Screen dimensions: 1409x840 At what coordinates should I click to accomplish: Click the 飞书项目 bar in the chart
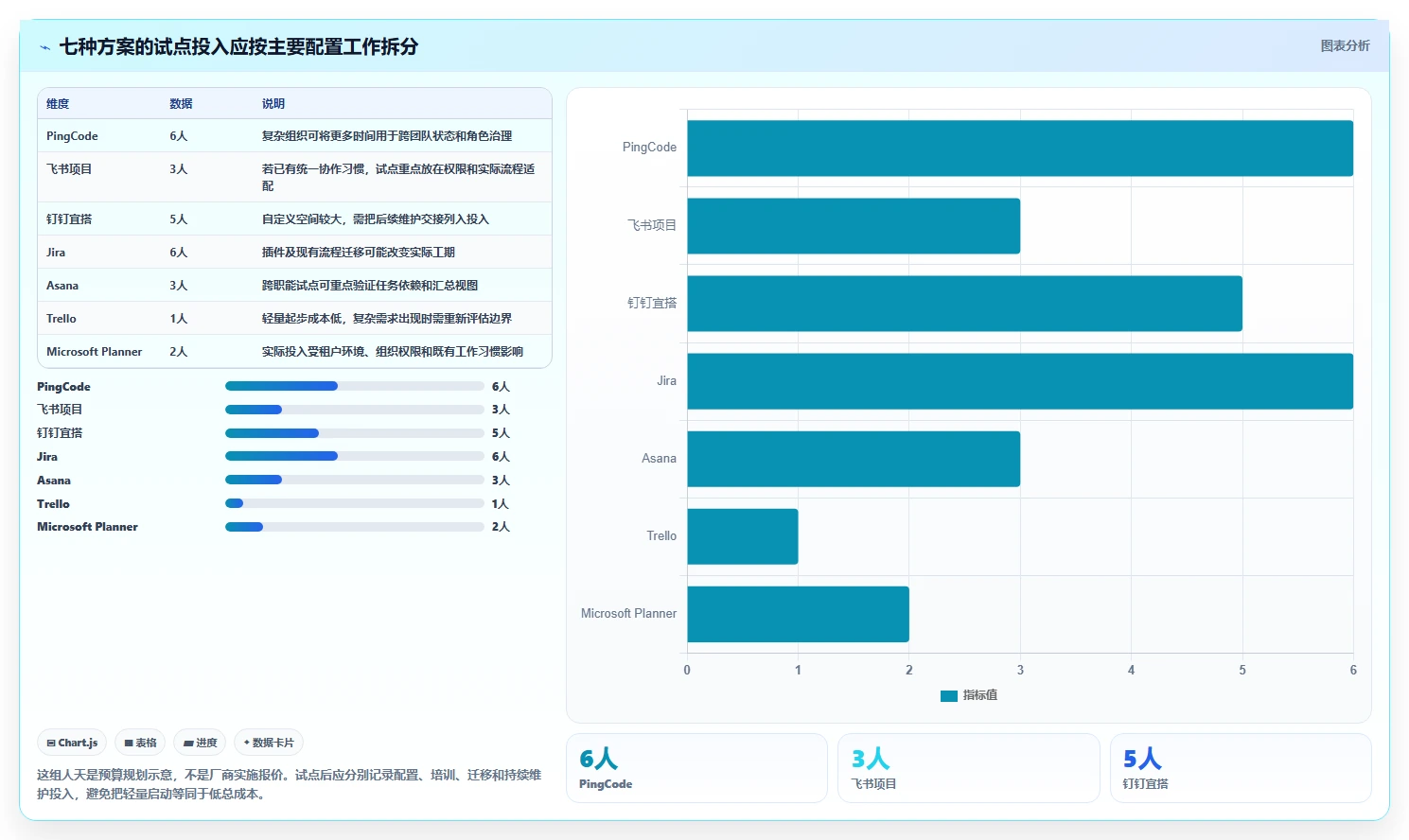(x=854, y=226)
